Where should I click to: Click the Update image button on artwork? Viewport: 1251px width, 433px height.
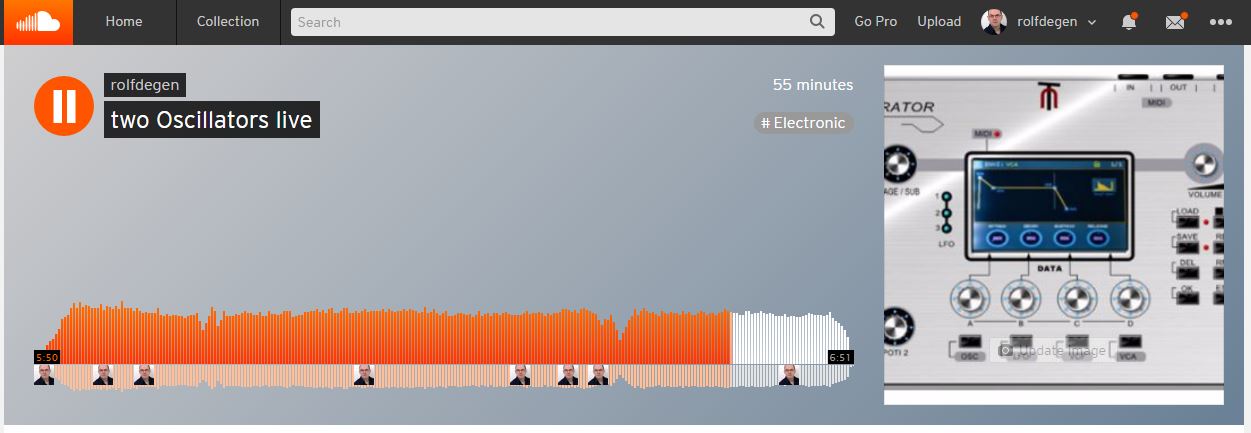pyautogui.click(x=1053, y=350)
